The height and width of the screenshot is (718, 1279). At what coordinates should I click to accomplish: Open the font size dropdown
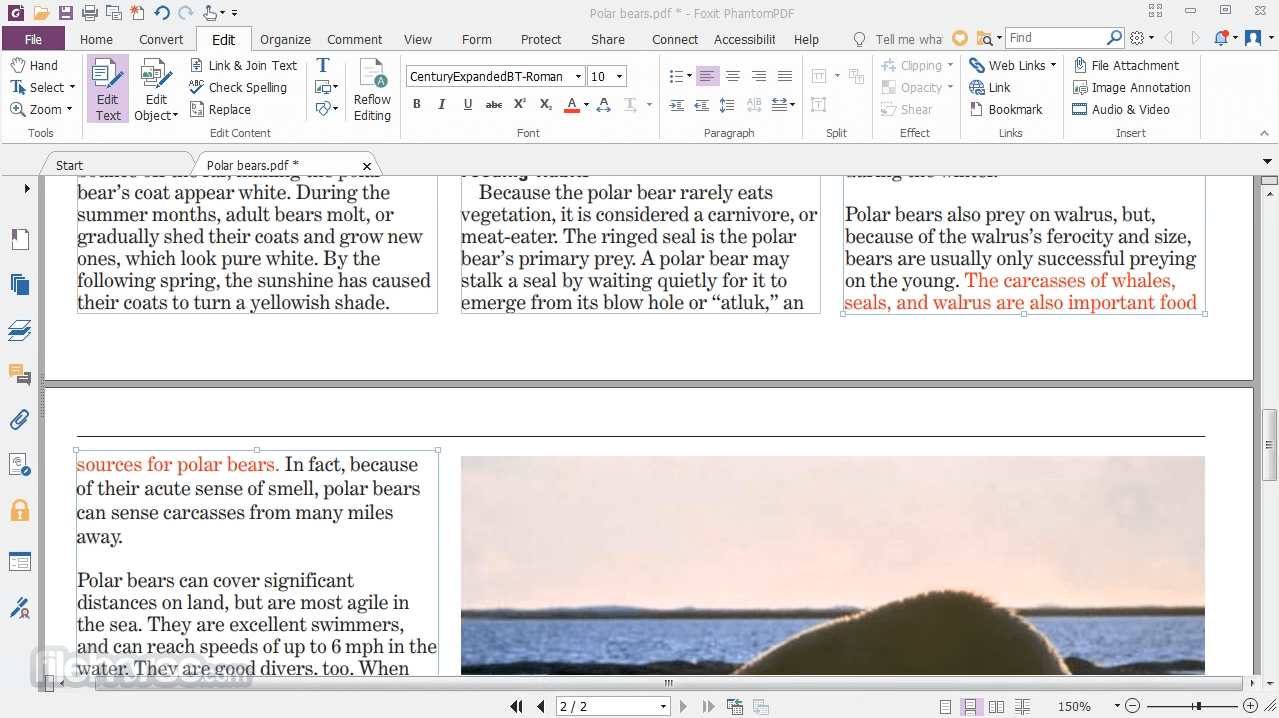[620, 76]
